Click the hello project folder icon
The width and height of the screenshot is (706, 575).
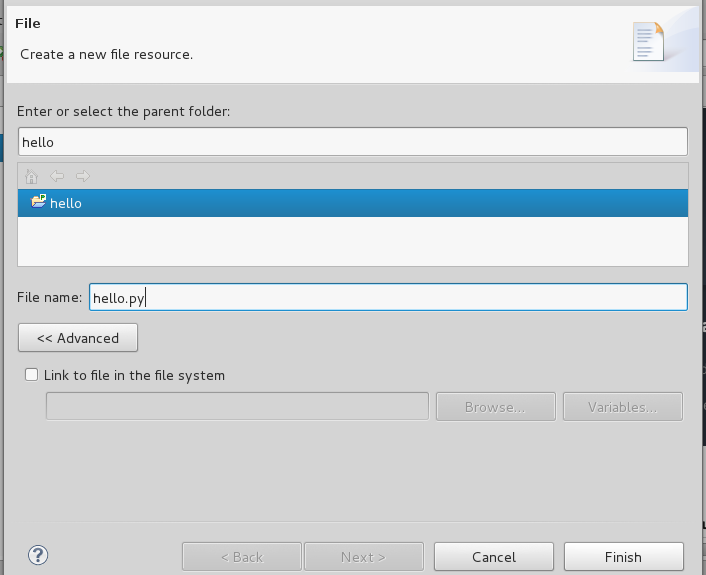point(38,201)
